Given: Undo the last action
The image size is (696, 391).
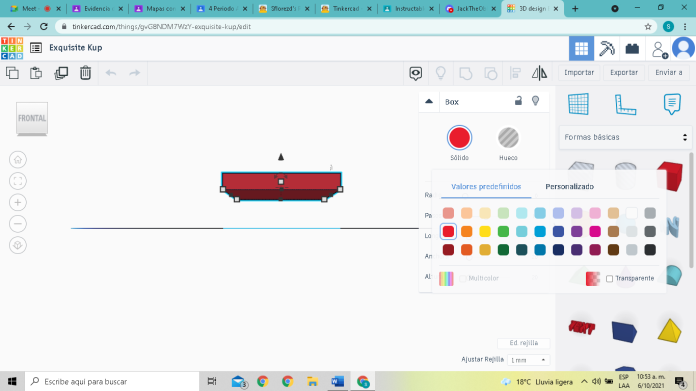Looking at the screenshot, I should click(x=111, y=73).
